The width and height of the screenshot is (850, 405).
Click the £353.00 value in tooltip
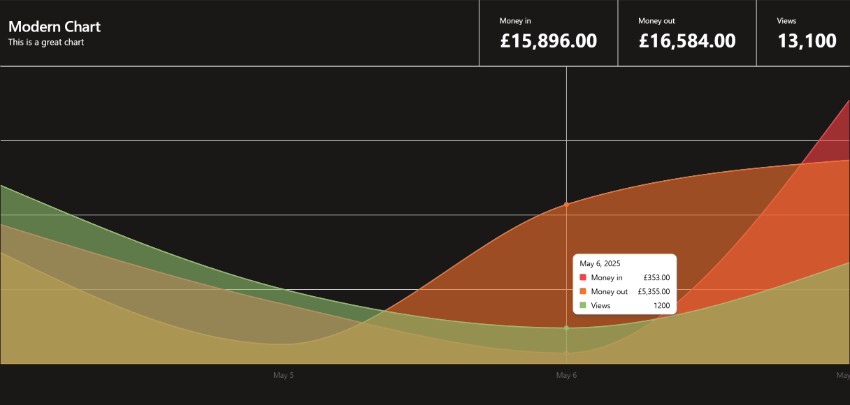(657, 278)
